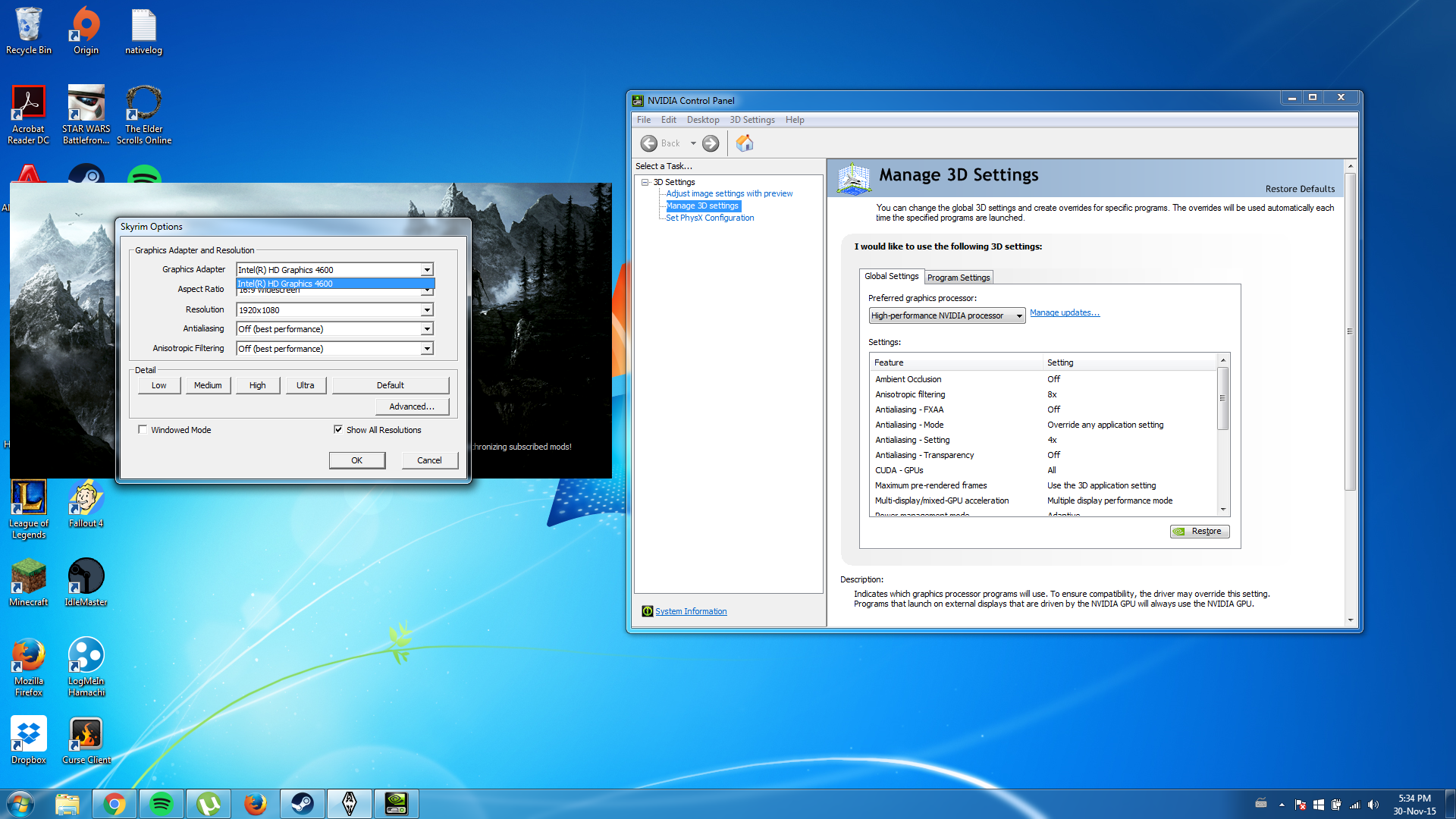This screenshot has width=1456, height=819.
Task: Open System Information link
Action: coord(691,611)
